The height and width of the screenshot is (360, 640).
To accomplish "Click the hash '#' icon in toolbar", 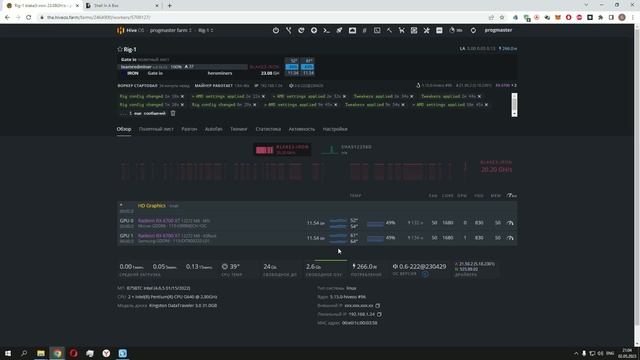I will point(364,30).
